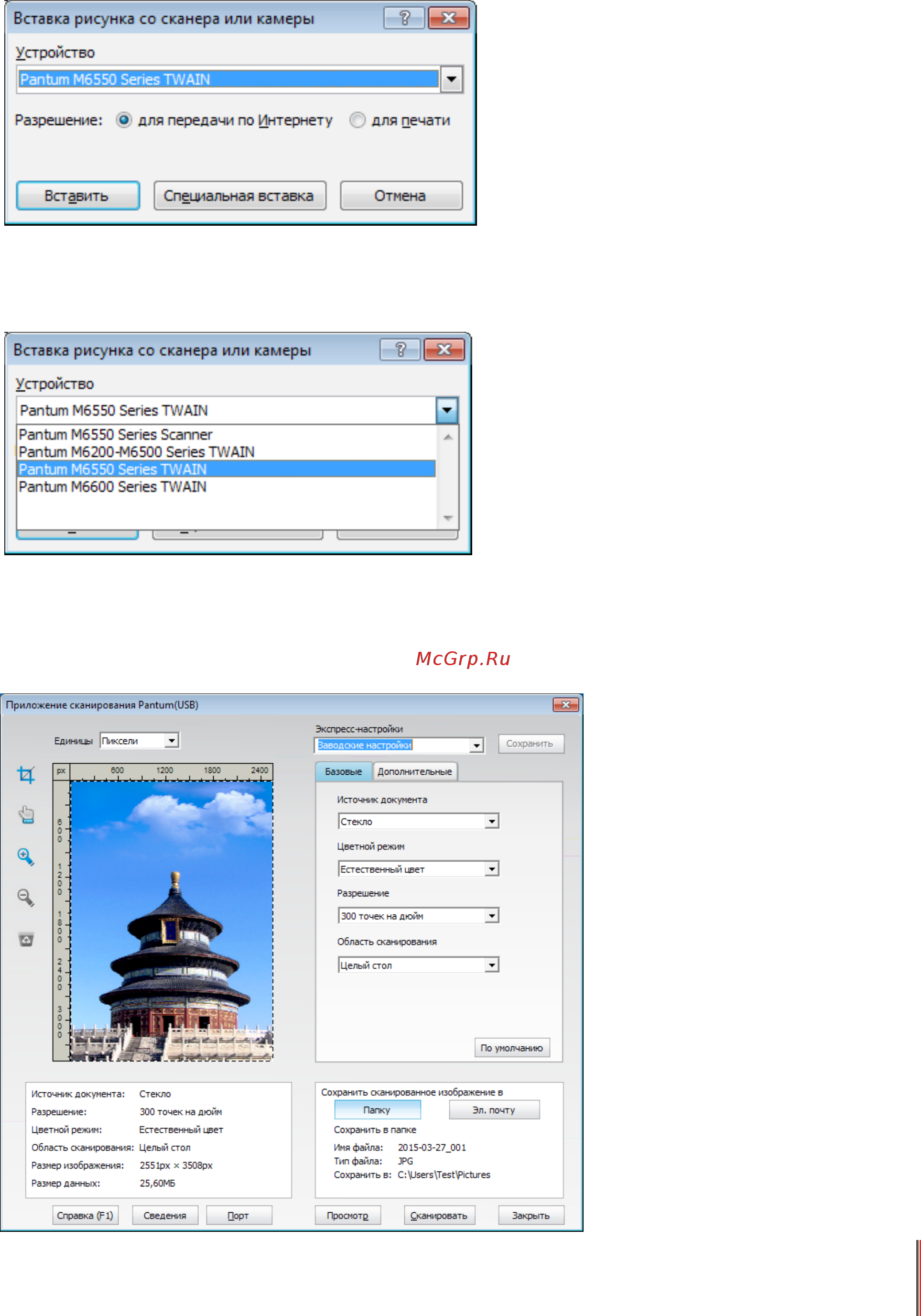Click the device list scrollbar down arrow
921x1316 pixels.
tap(448, 517)
